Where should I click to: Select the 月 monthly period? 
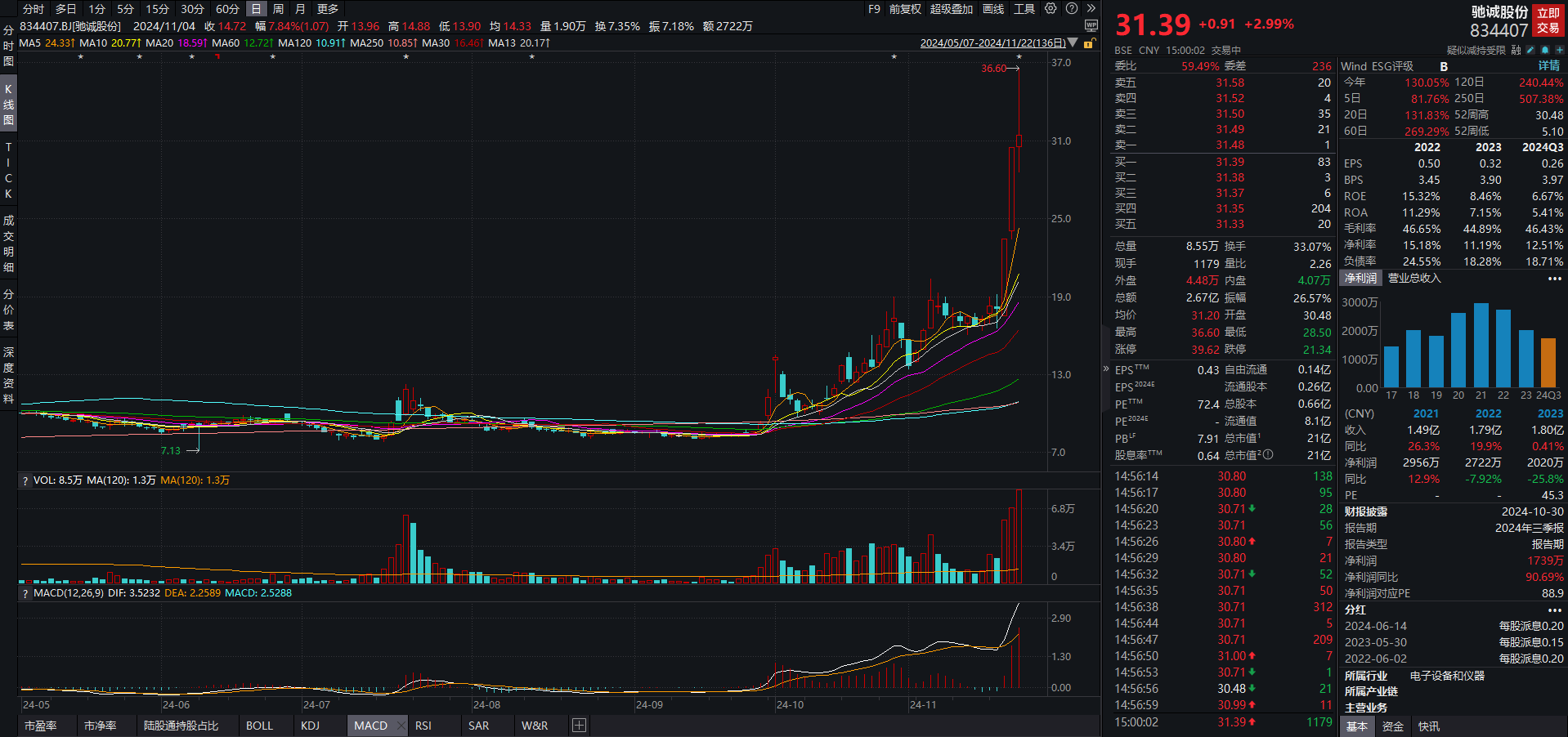[300, 9]
